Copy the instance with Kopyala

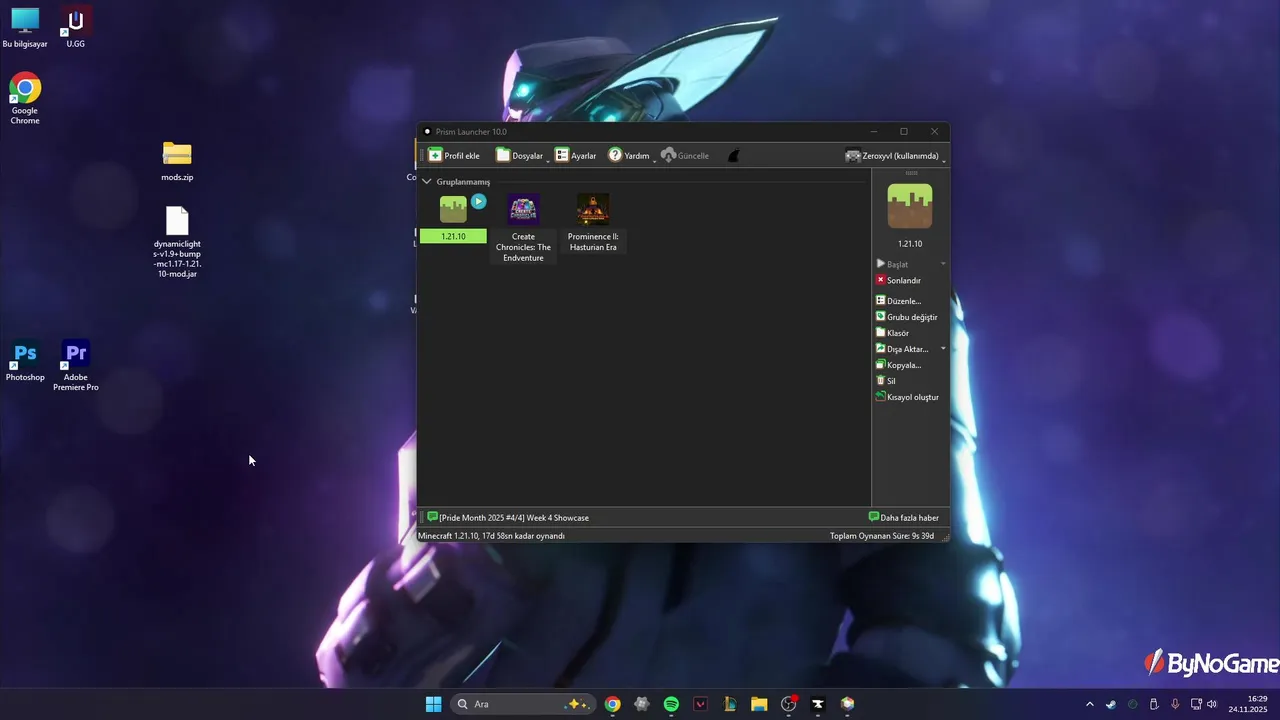(x=898, y=365)
